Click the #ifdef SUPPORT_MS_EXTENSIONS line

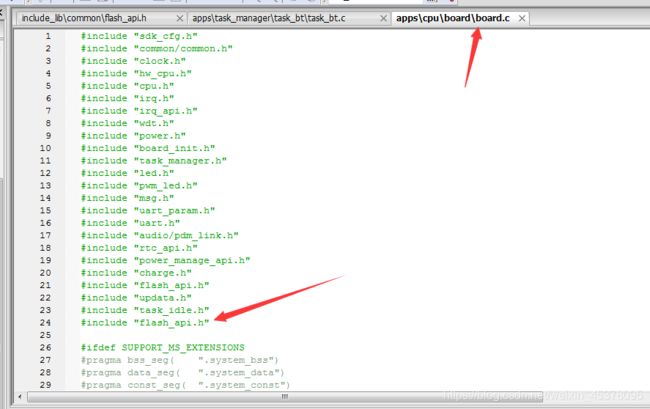click(162, 347)
